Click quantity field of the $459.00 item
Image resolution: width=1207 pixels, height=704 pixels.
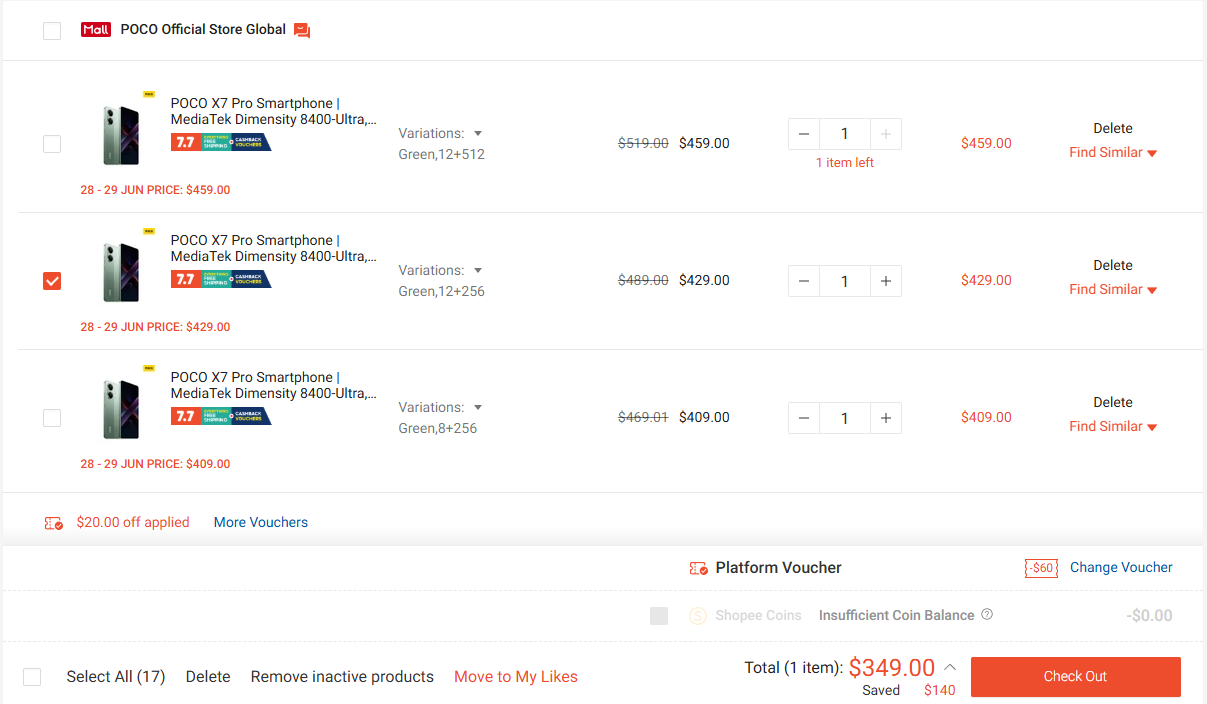coord(845,134)
